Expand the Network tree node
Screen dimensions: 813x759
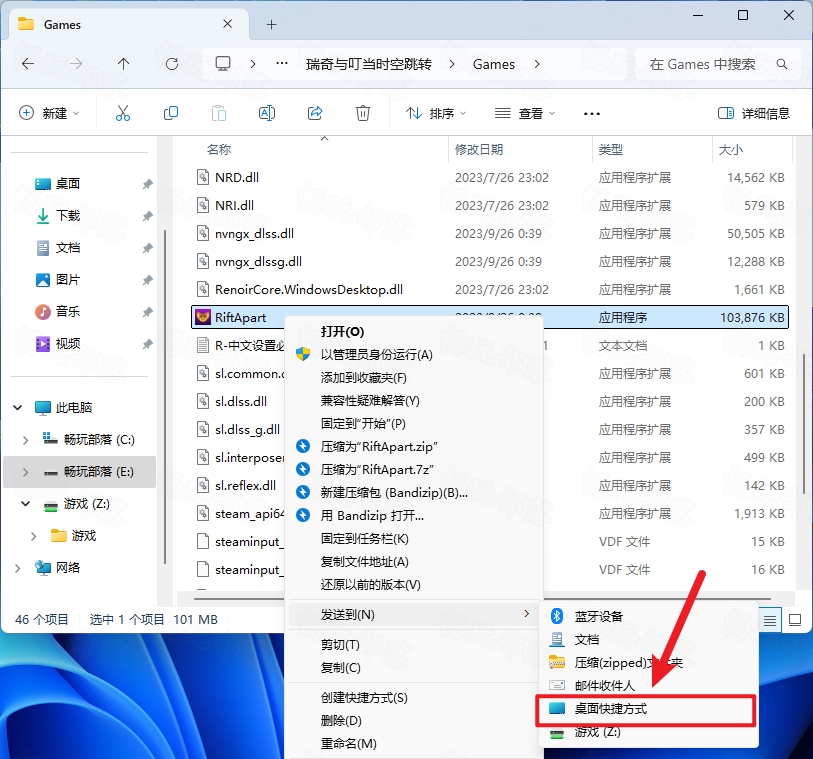(x=18, y=568)
